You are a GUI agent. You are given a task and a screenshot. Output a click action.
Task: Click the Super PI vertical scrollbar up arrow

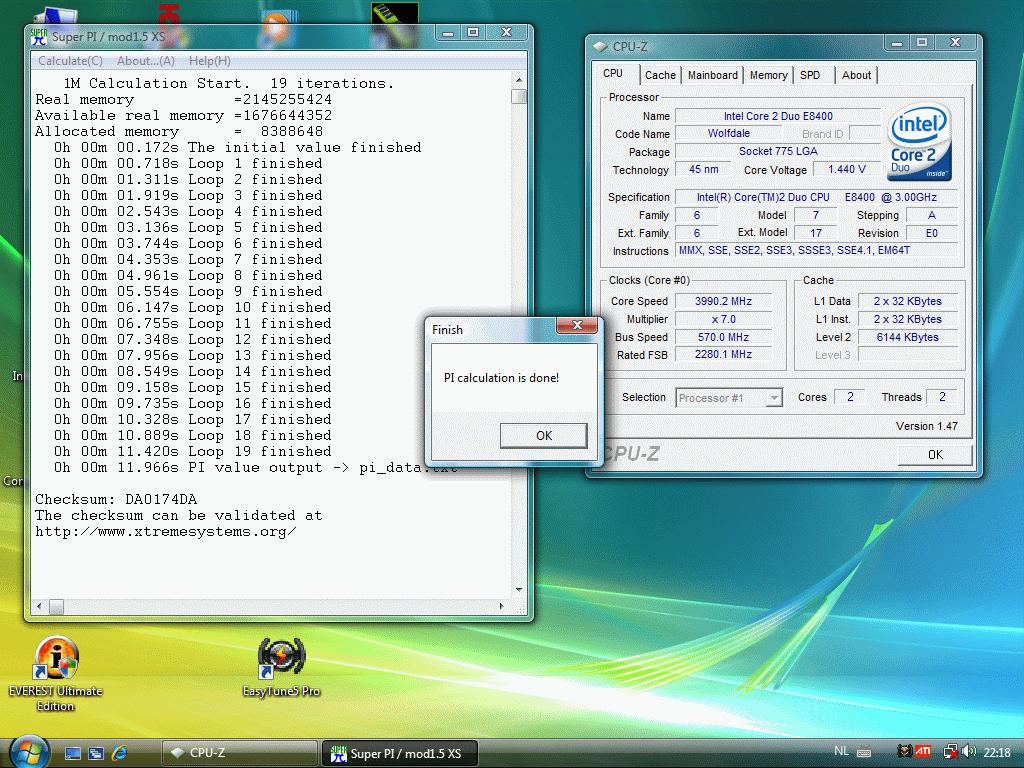click(x=519, y=80)
